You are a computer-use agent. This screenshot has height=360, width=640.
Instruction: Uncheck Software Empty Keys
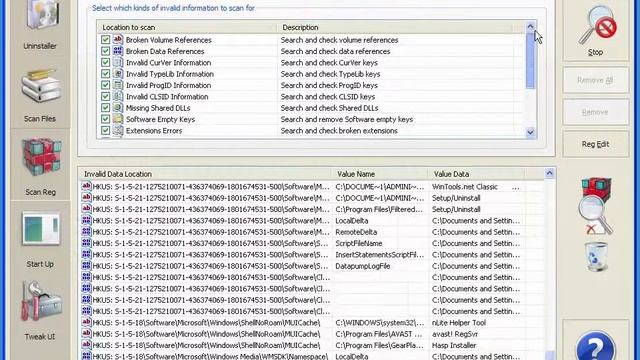point(105,119)
